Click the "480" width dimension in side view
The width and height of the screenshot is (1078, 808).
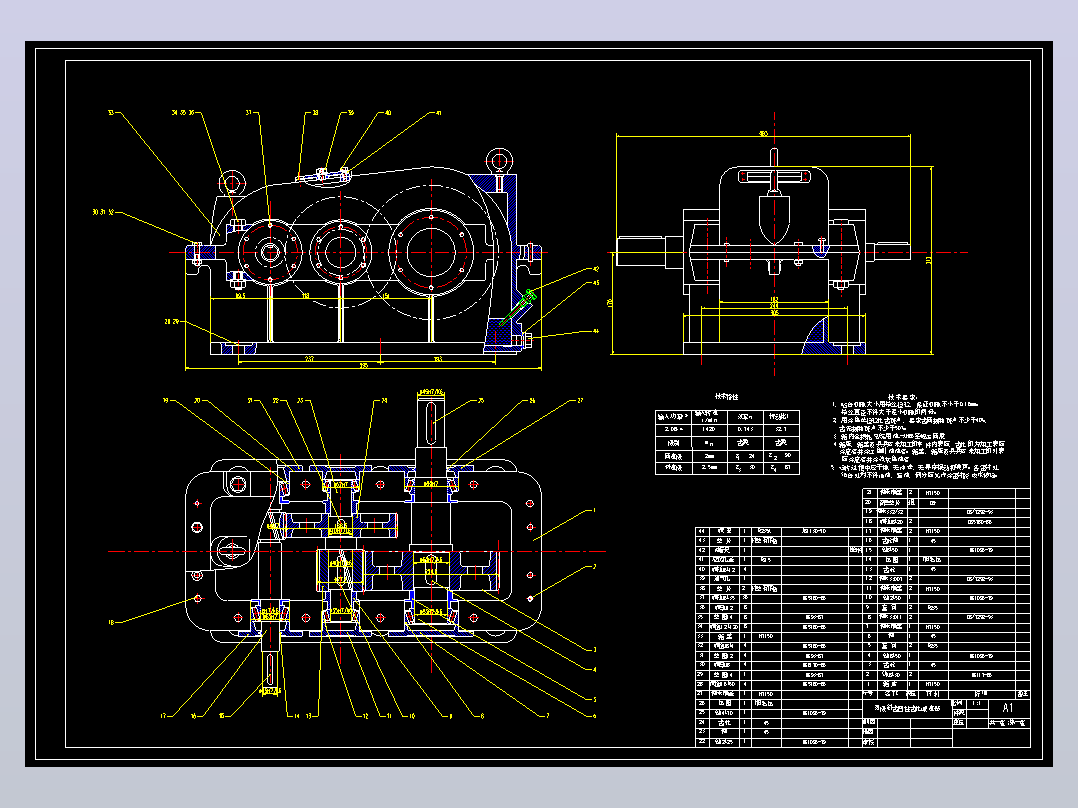point(763,133)
